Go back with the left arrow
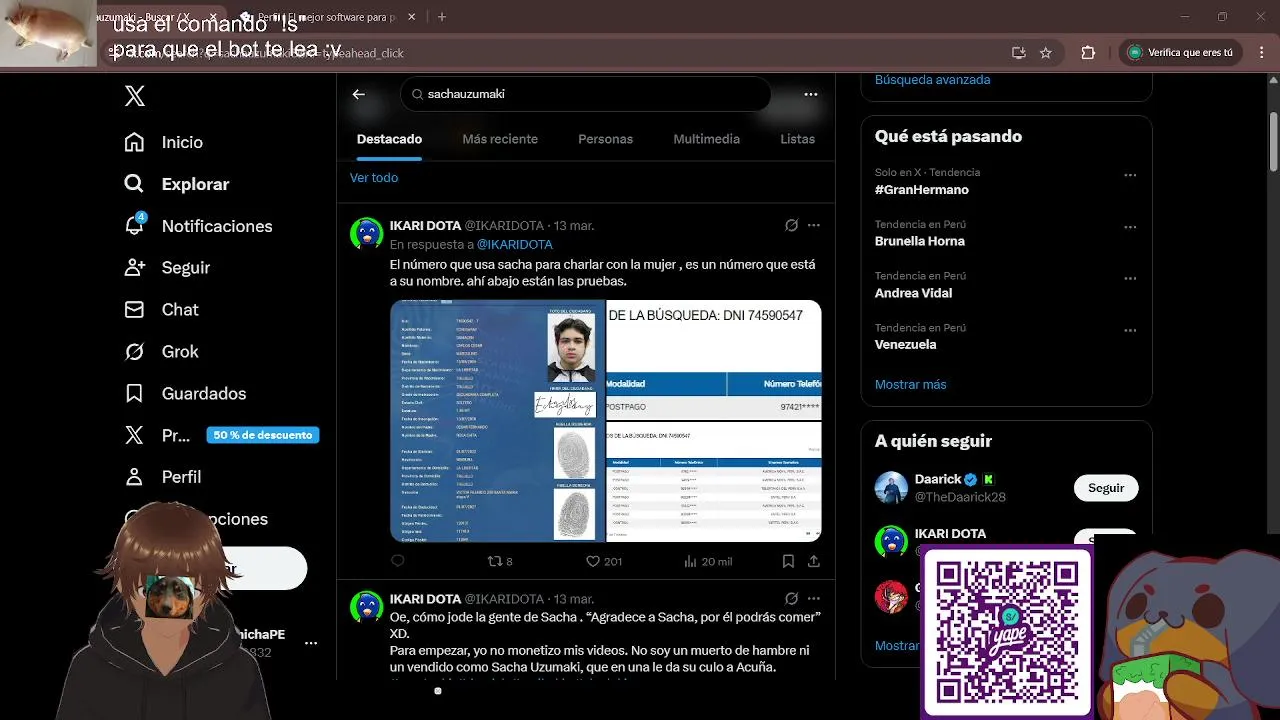This screenshot has width=1280, height=720. click(x=359, y=94)
